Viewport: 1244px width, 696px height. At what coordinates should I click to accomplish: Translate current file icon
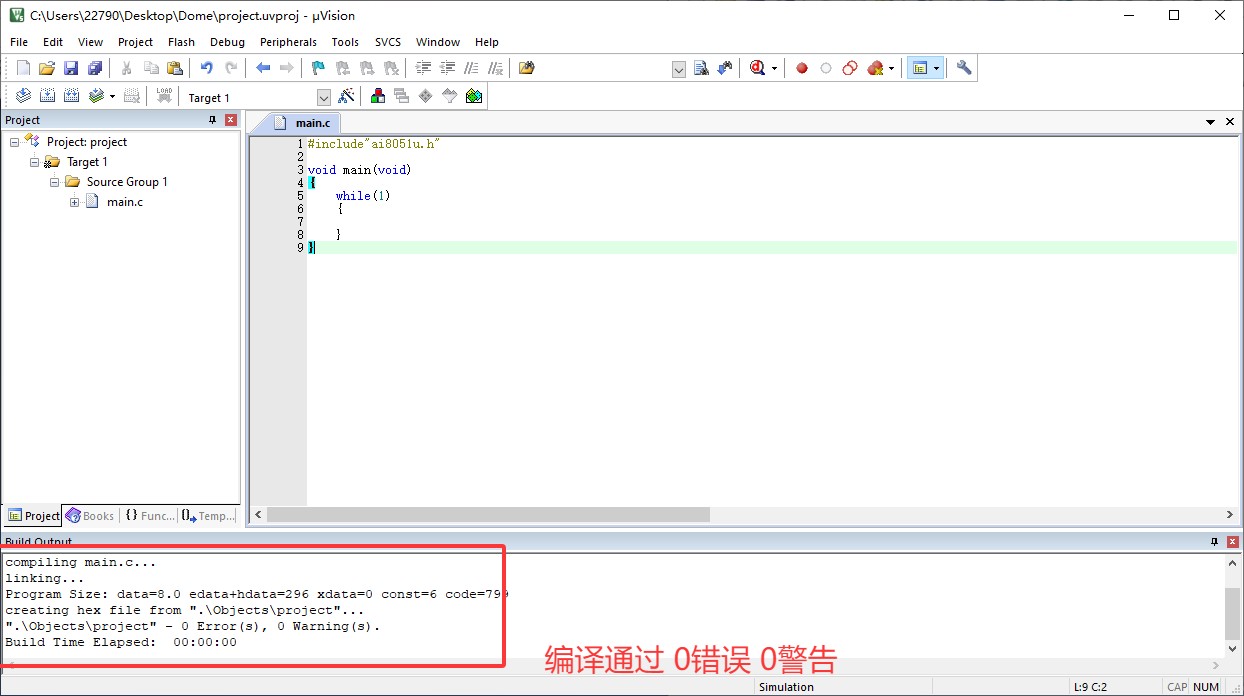tap(23, 96)
